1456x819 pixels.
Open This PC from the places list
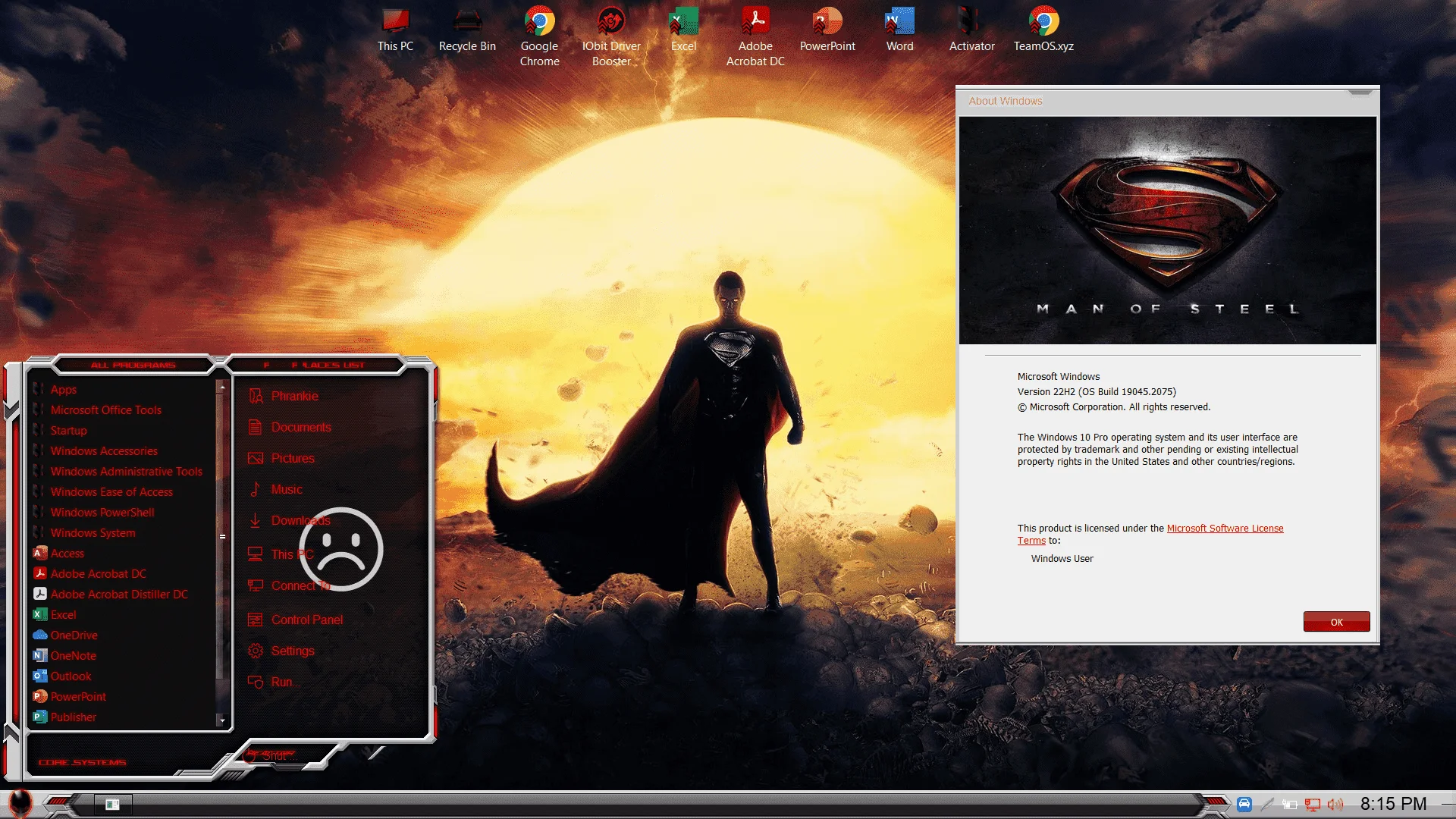tap(281, 554)
